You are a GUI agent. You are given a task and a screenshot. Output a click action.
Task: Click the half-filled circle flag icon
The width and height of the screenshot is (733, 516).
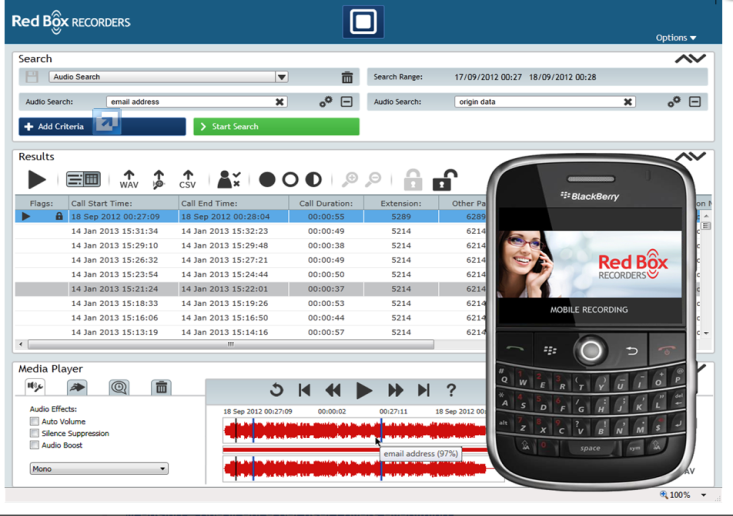[313, 179]
